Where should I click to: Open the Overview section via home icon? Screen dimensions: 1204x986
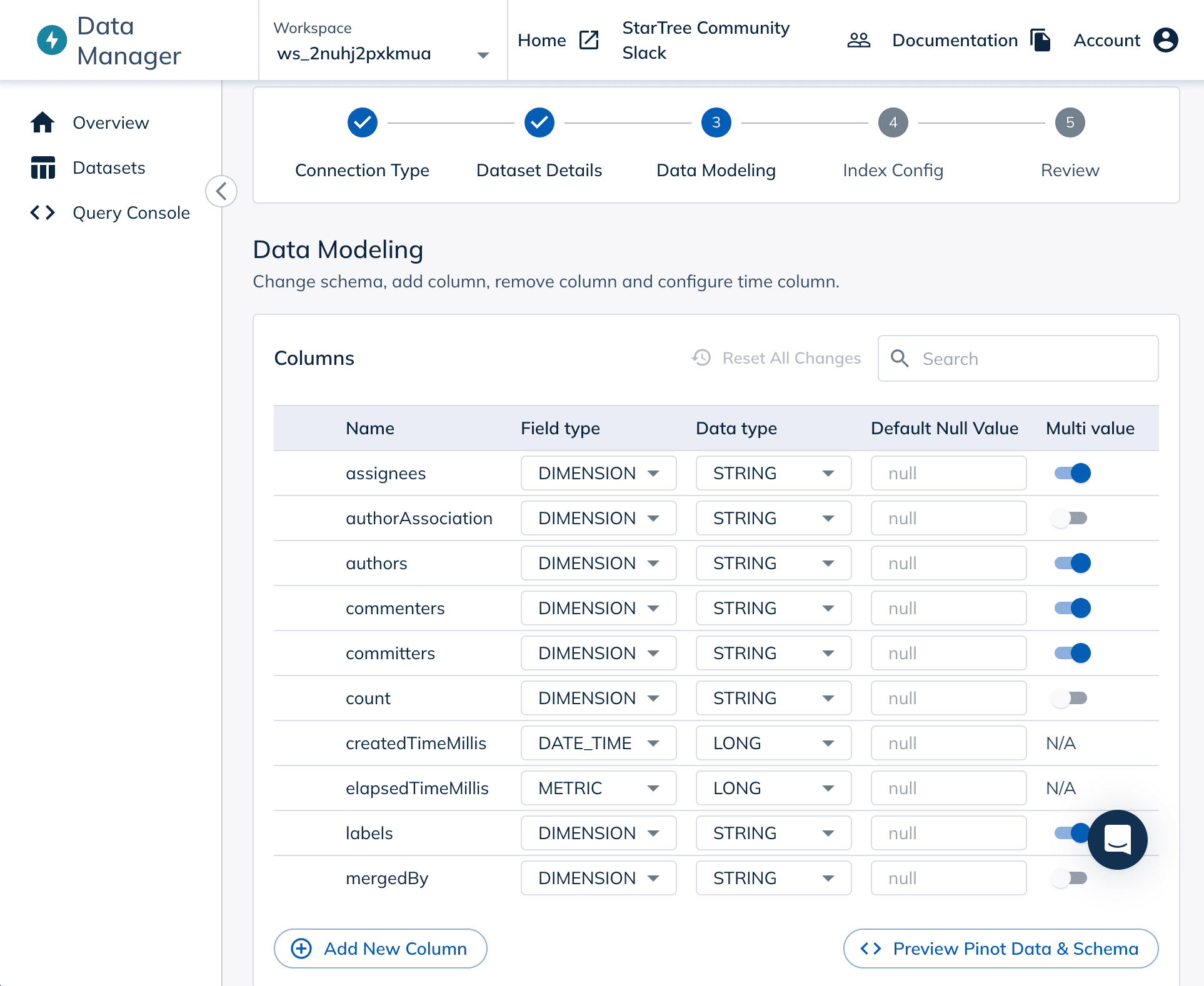pyautogui.click(x=43, y=122)
